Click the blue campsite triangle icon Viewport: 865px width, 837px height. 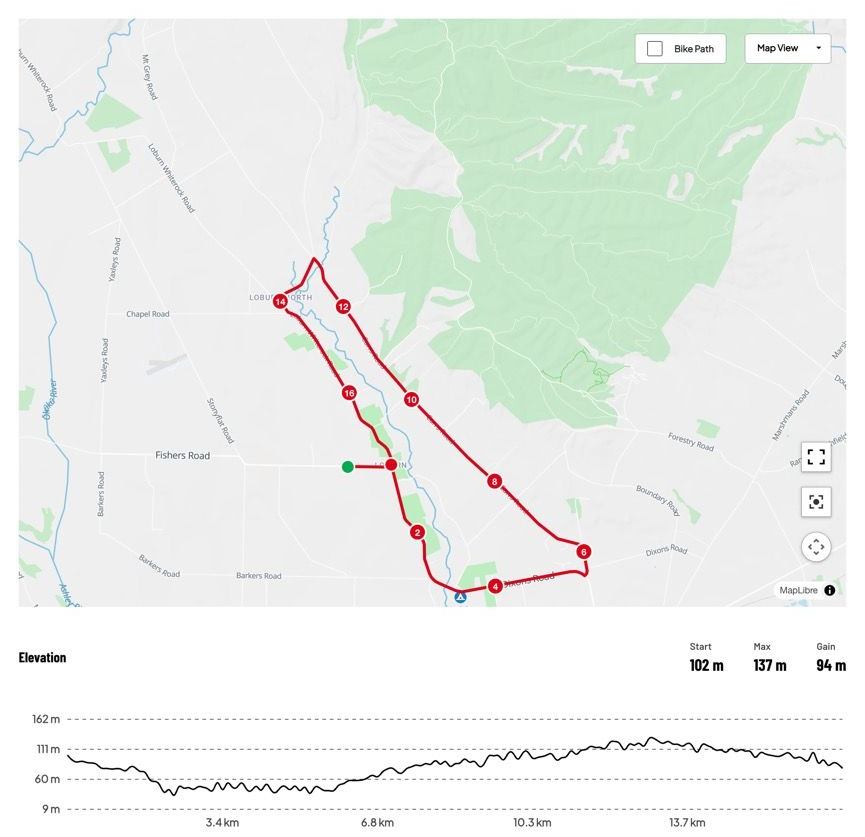coord(460,597)
